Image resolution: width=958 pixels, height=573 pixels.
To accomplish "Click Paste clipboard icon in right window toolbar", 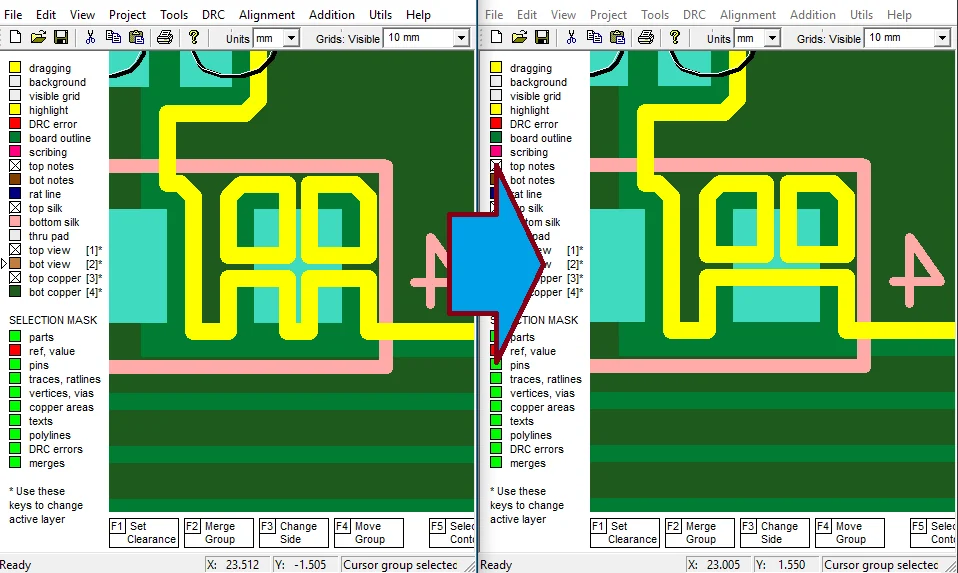I will coord(617,38).
